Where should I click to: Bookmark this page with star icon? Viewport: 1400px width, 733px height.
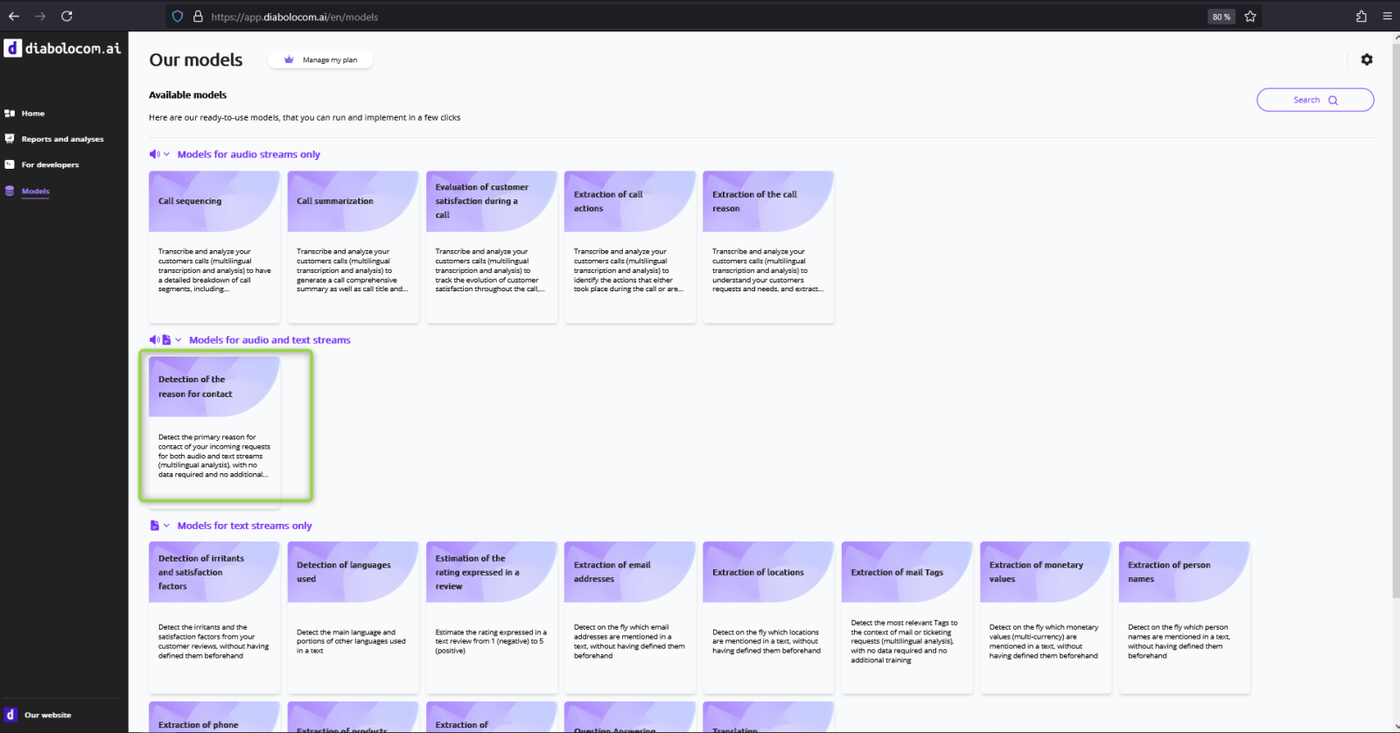pos(1250,16)
